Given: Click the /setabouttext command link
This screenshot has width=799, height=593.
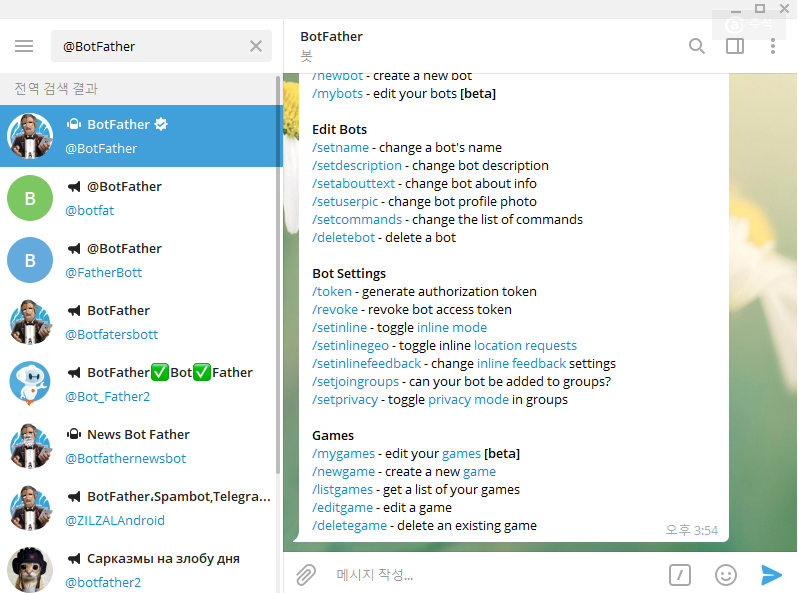Looking at the screenshot, I should point(354,183).
